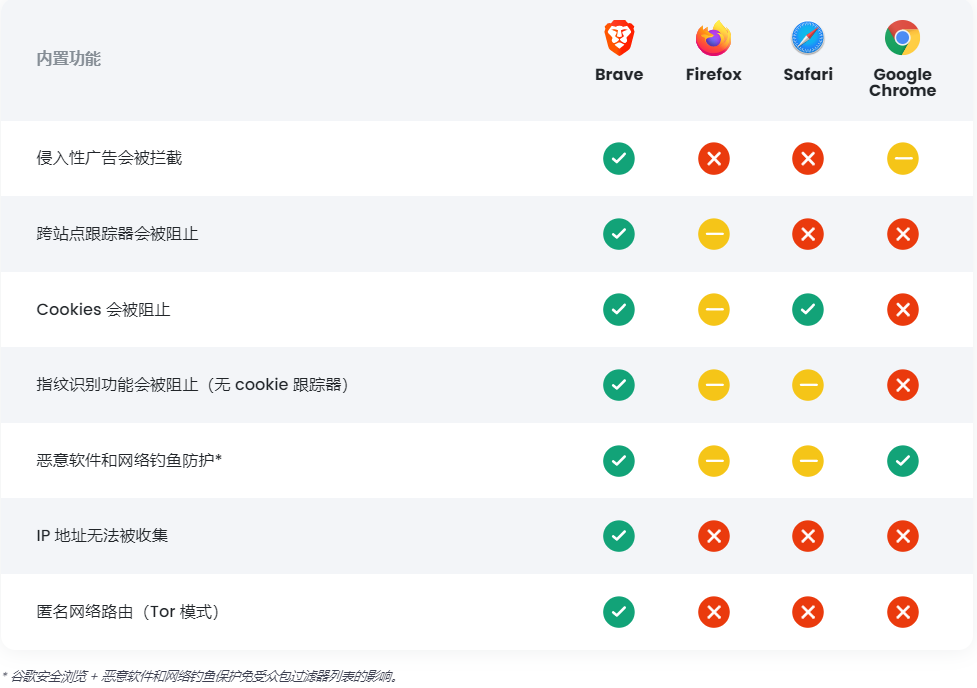Click the 内置功能 column header

tap(69, 59)
